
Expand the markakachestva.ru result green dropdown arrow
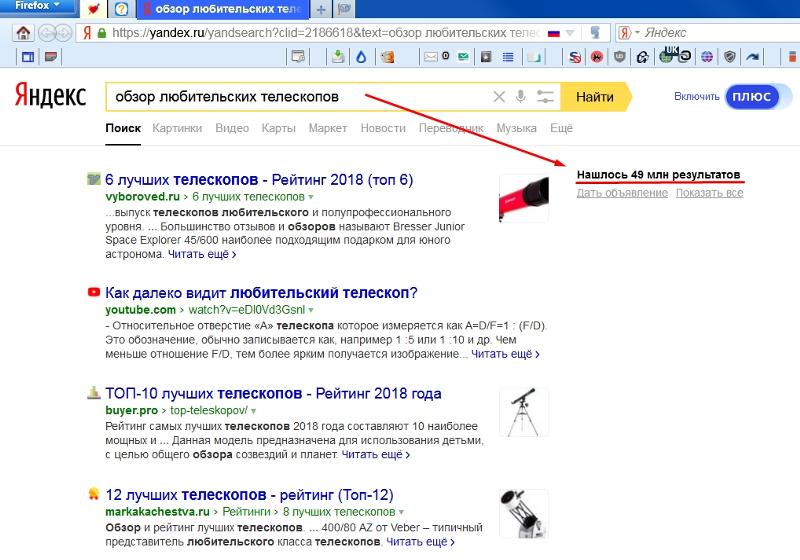pyautogui.click(x=402, y=512)
